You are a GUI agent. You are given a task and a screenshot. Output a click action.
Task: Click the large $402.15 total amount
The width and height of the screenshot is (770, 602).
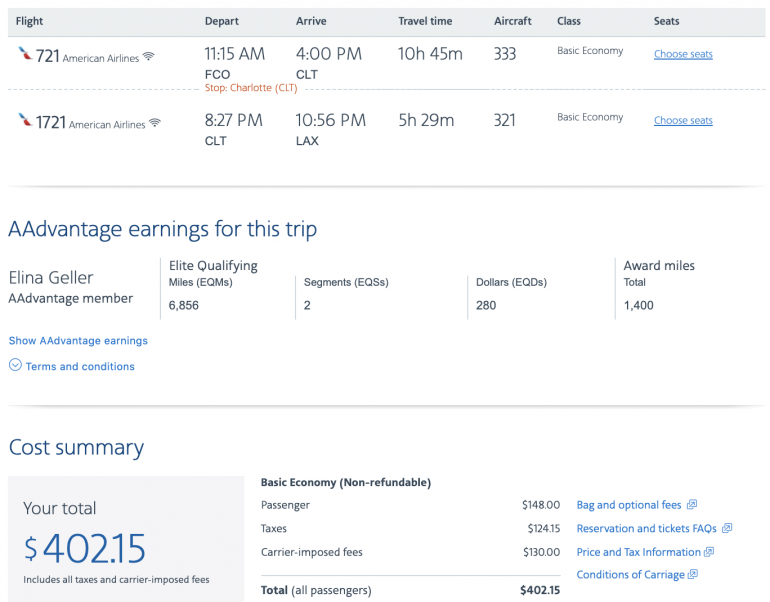(85, 548)
